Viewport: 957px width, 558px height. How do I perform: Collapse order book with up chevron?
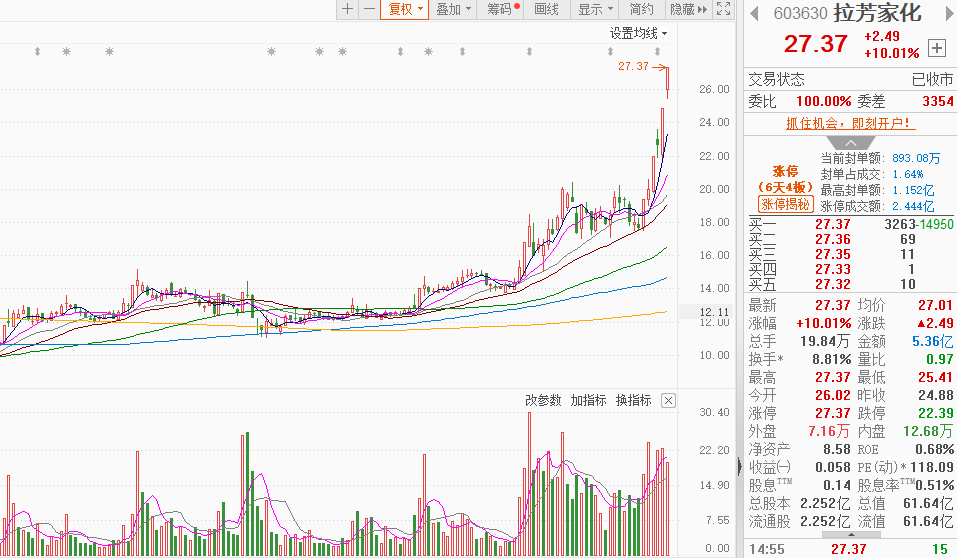850,143
